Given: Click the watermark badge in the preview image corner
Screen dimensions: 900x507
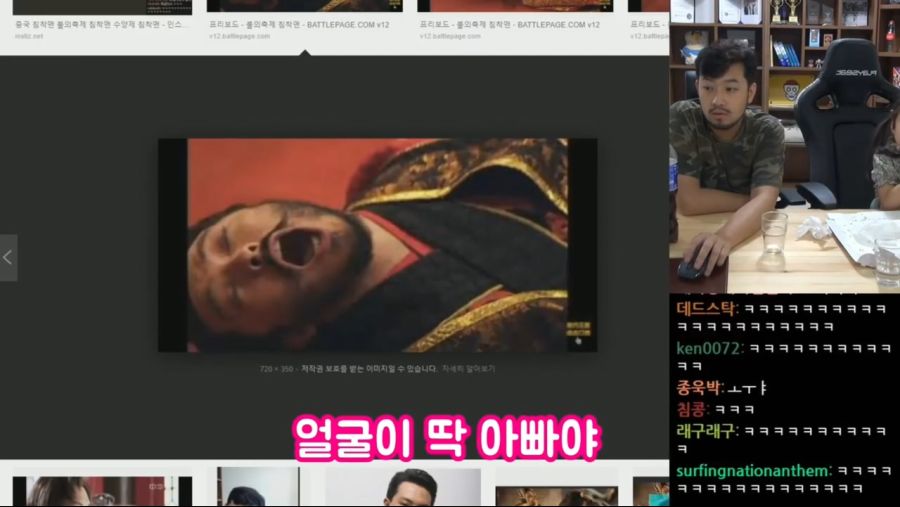Looking at the screenshot, I should tap(578, 331).
